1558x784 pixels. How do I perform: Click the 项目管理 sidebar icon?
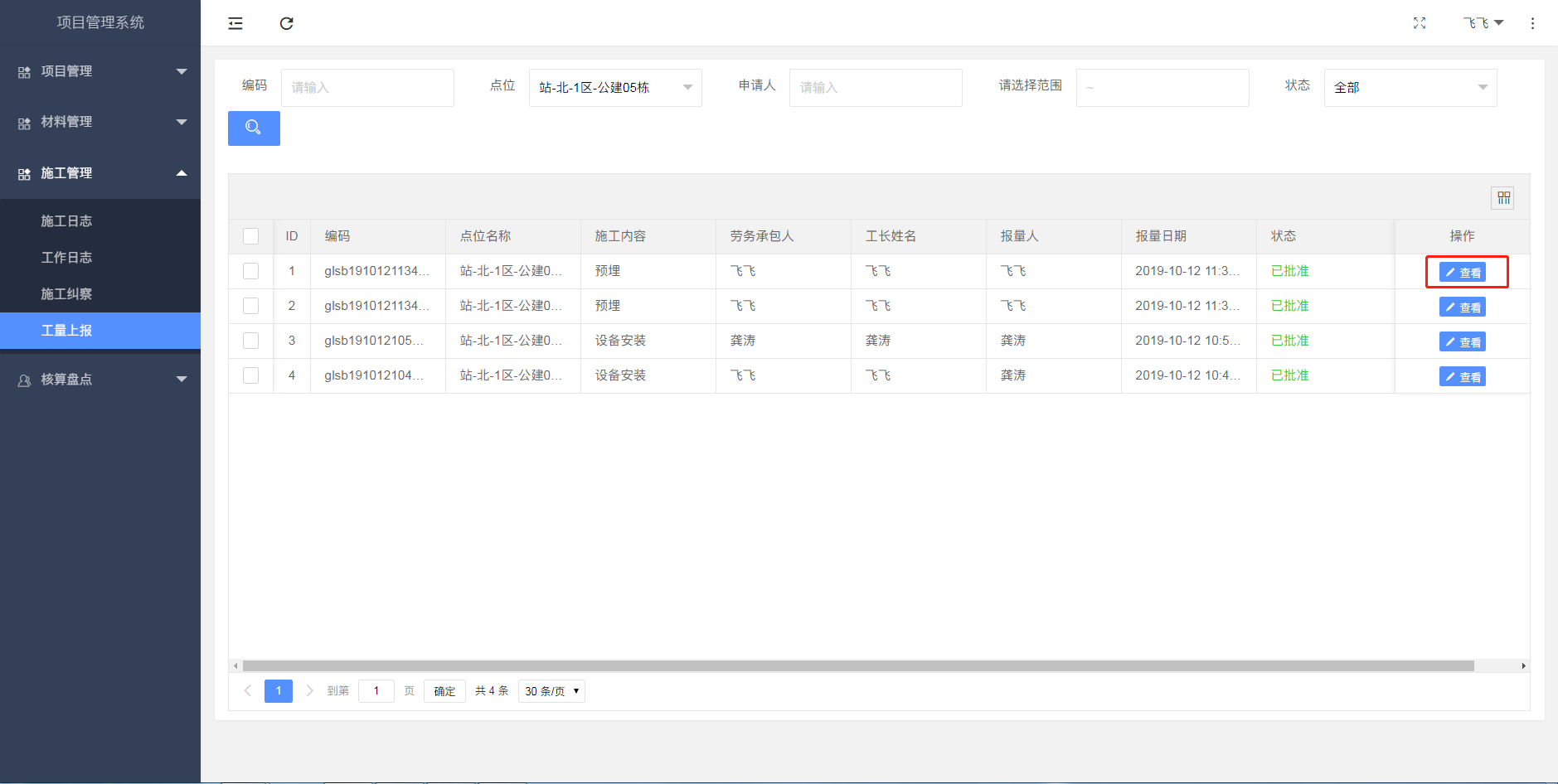pos(24,72)
